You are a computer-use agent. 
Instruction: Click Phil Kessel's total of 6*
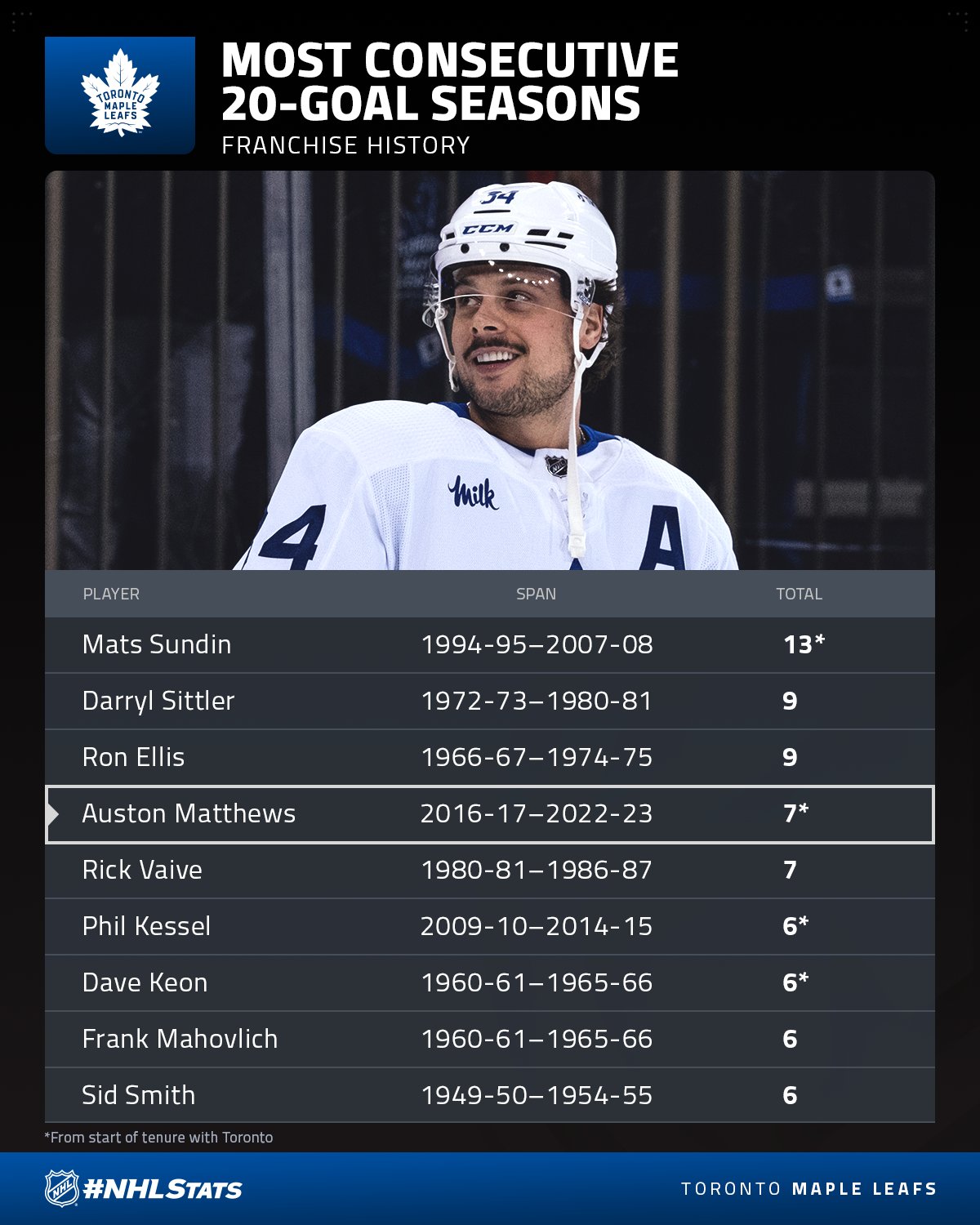795,926
